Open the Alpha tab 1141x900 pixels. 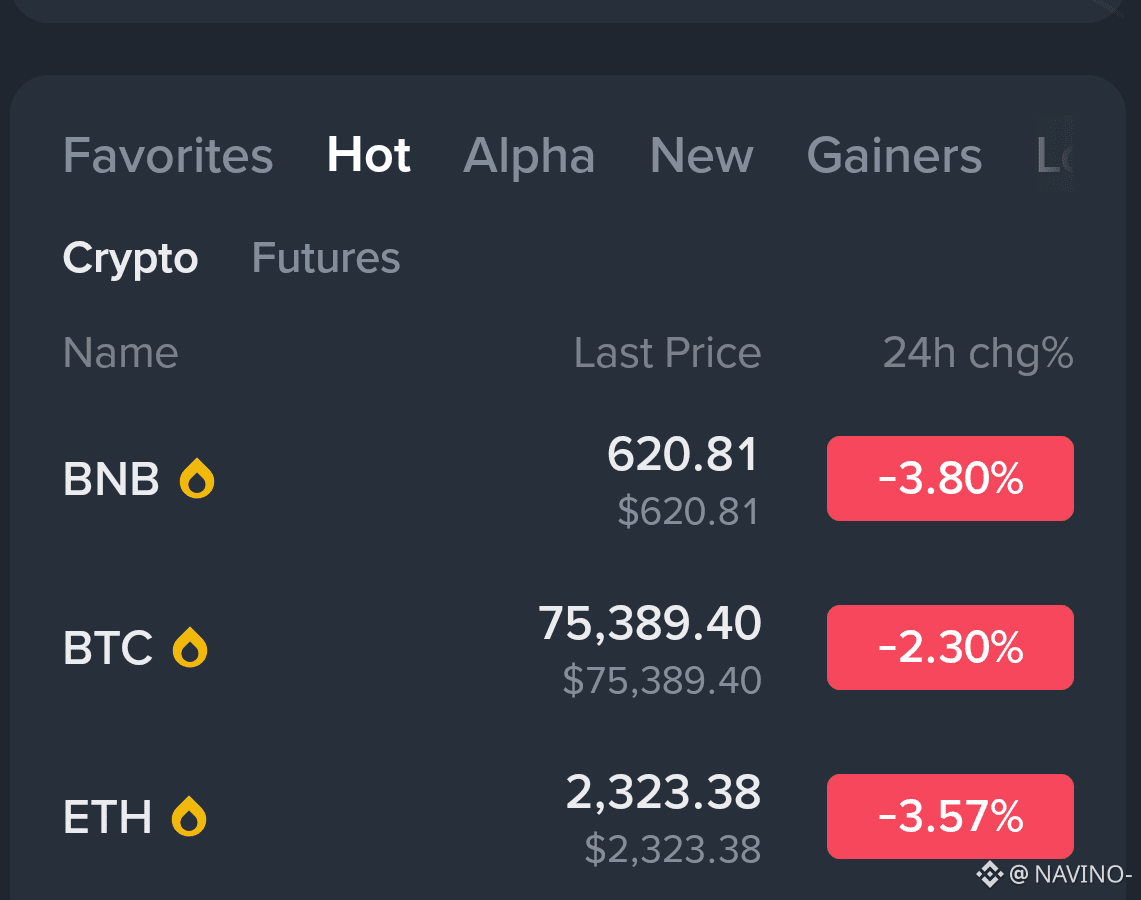[529, 155]
